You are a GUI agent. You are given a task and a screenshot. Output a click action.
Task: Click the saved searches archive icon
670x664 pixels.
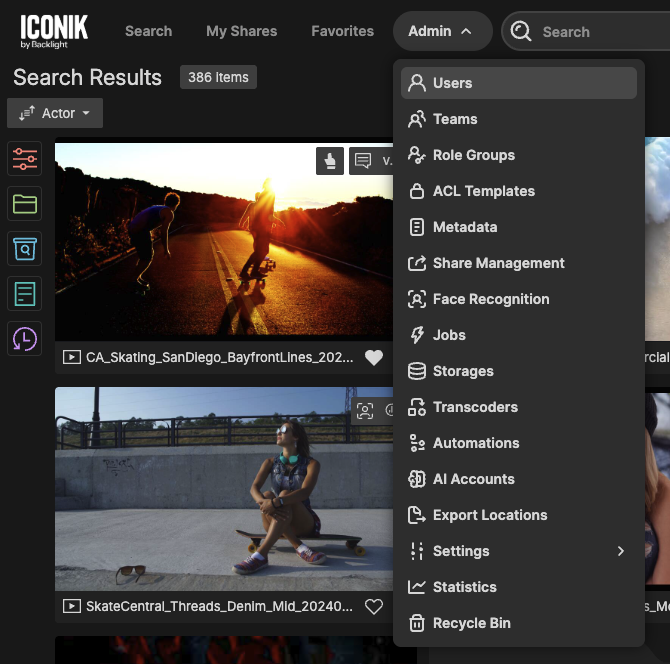click(25, 249)
